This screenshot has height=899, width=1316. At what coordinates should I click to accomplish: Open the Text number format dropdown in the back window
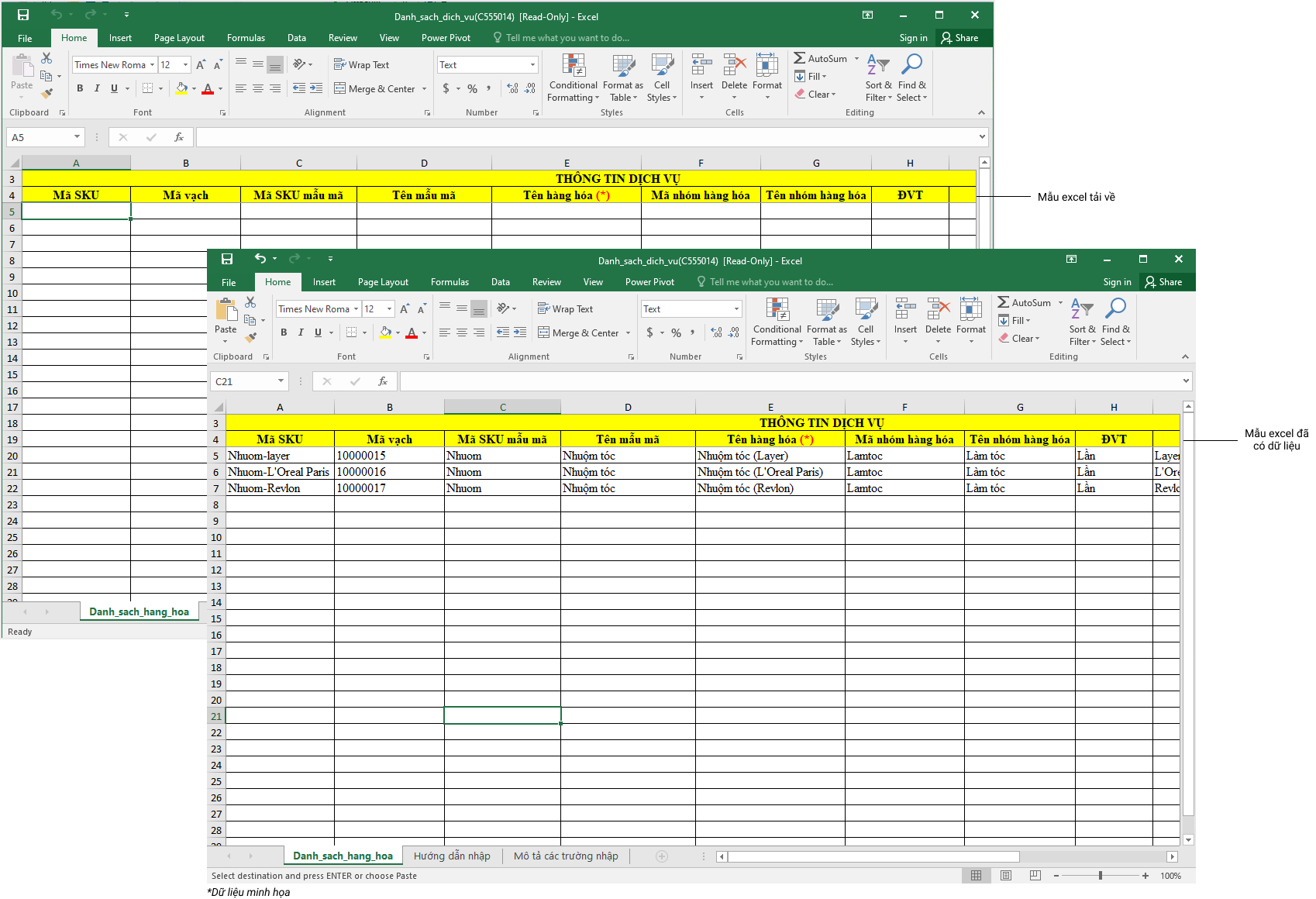tap(532, 65)
